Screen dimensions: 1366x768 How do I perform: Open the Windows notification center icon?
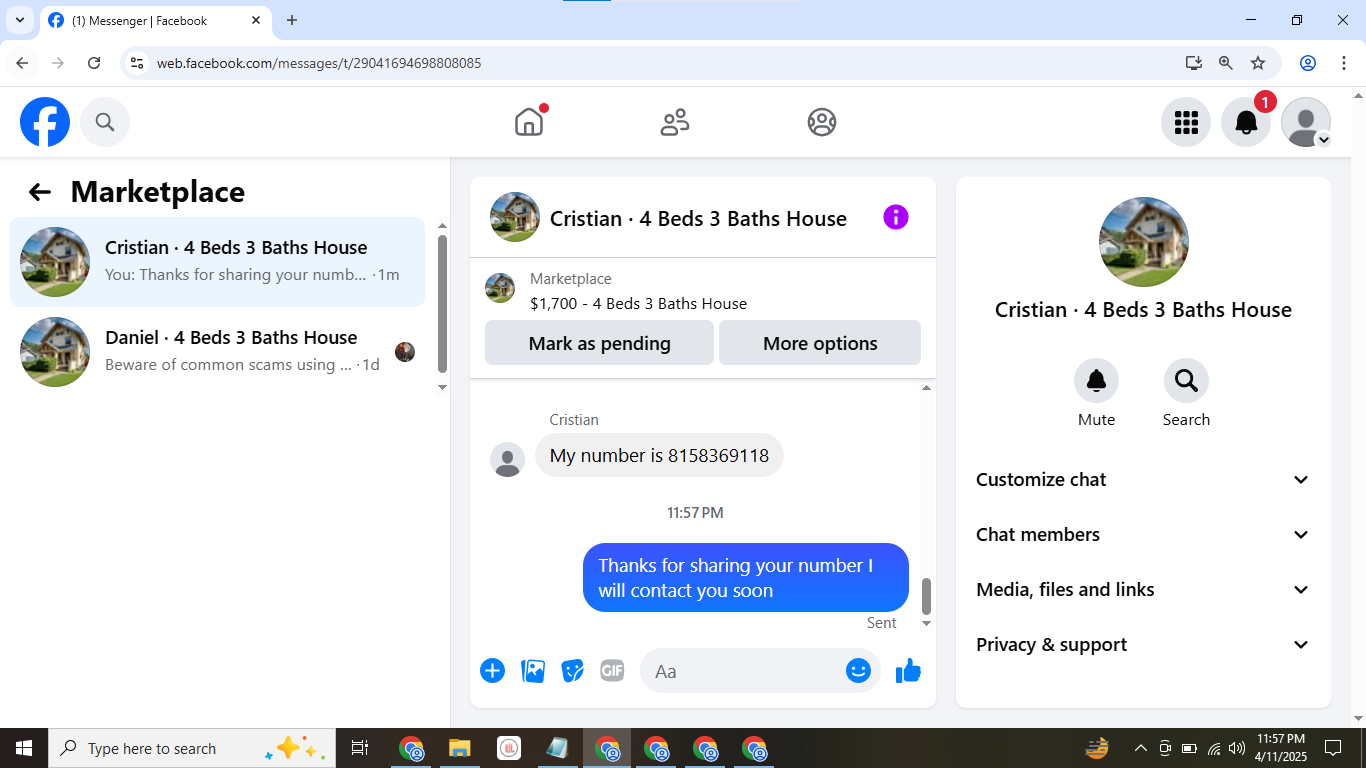click(1332, 748)
